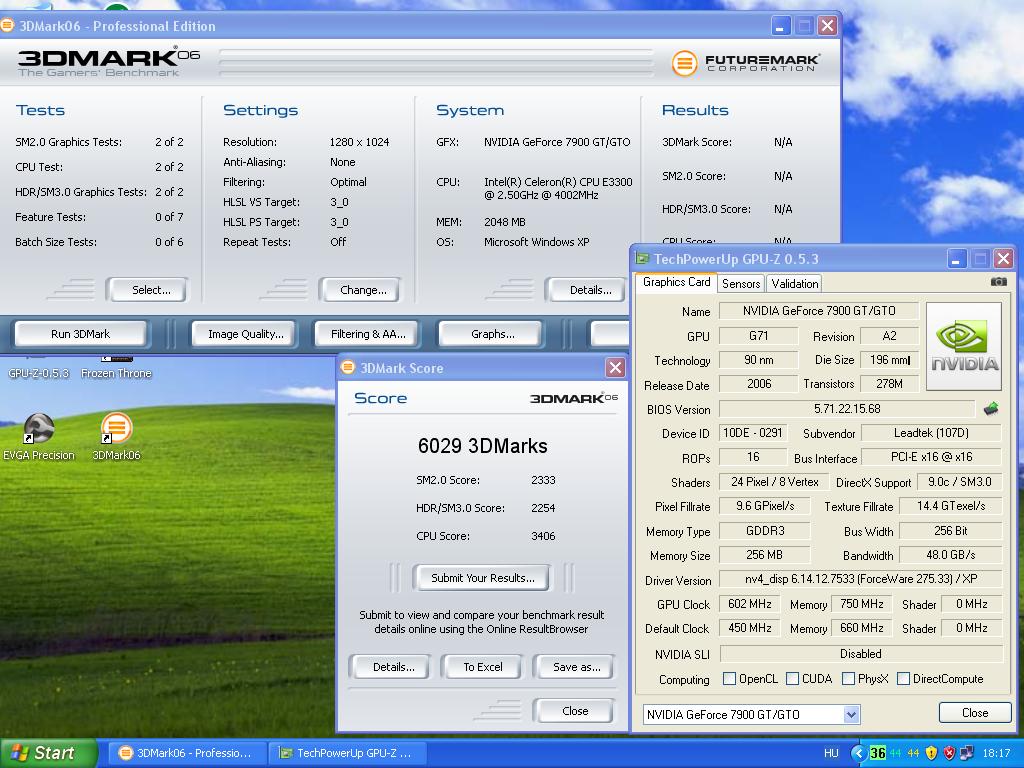Toggle the CUDA checkbox
1024x768 pixels.
(x=793, y=679)
